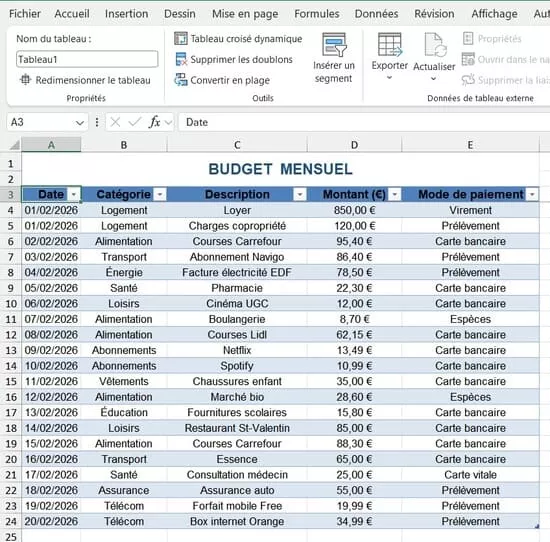Click the Loyer description cell
Viewport: 550px width, 542px height.
point(237,210)
